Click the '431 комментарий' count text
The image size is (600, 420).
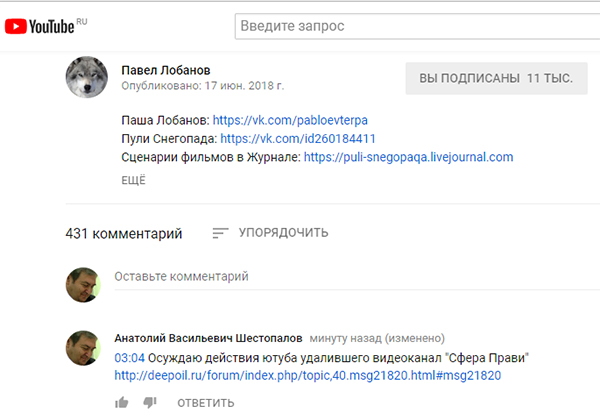pos(124,233)
